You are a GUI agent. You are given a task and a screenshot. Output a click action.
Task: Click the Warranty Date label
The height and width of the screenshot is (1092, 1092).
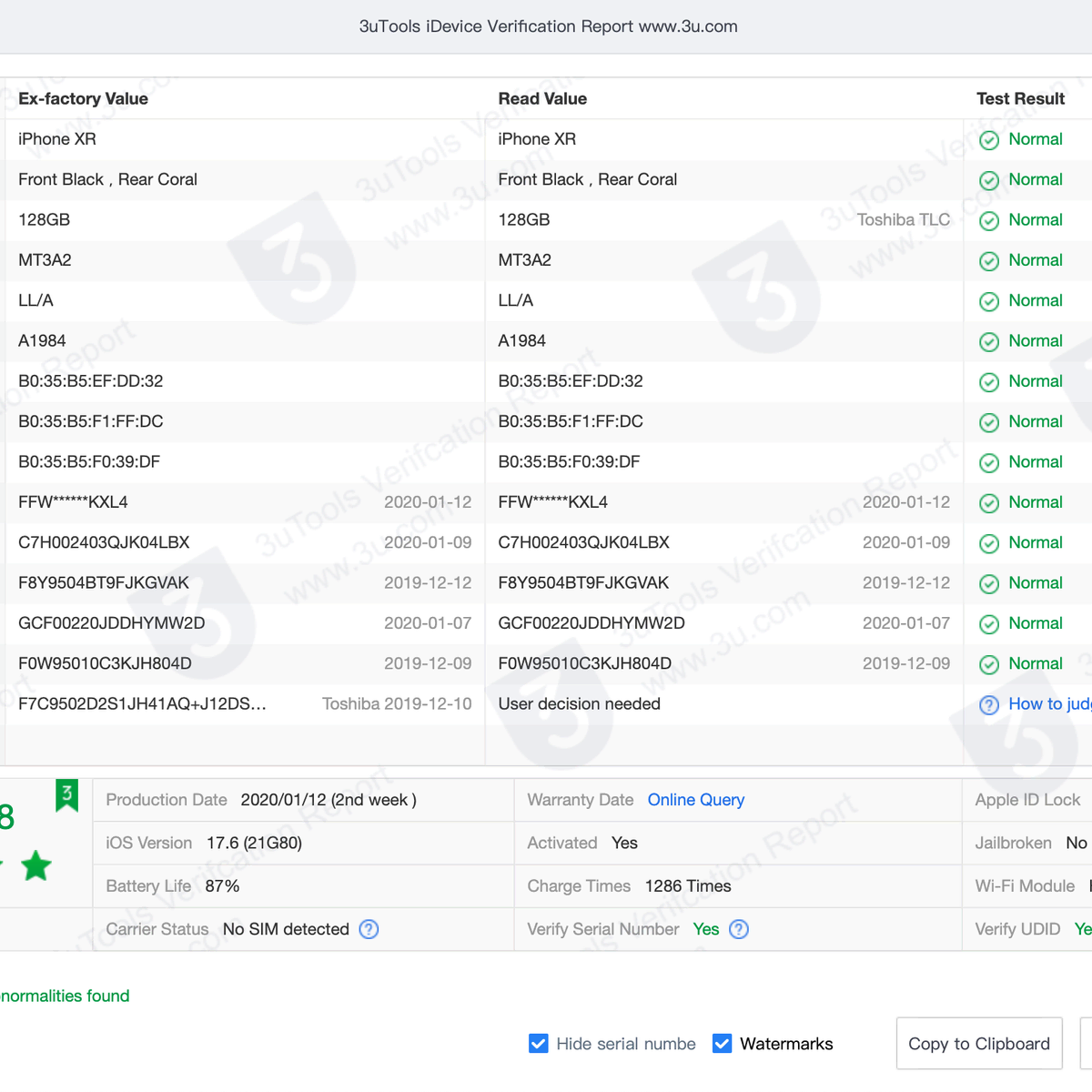(581, 800)
